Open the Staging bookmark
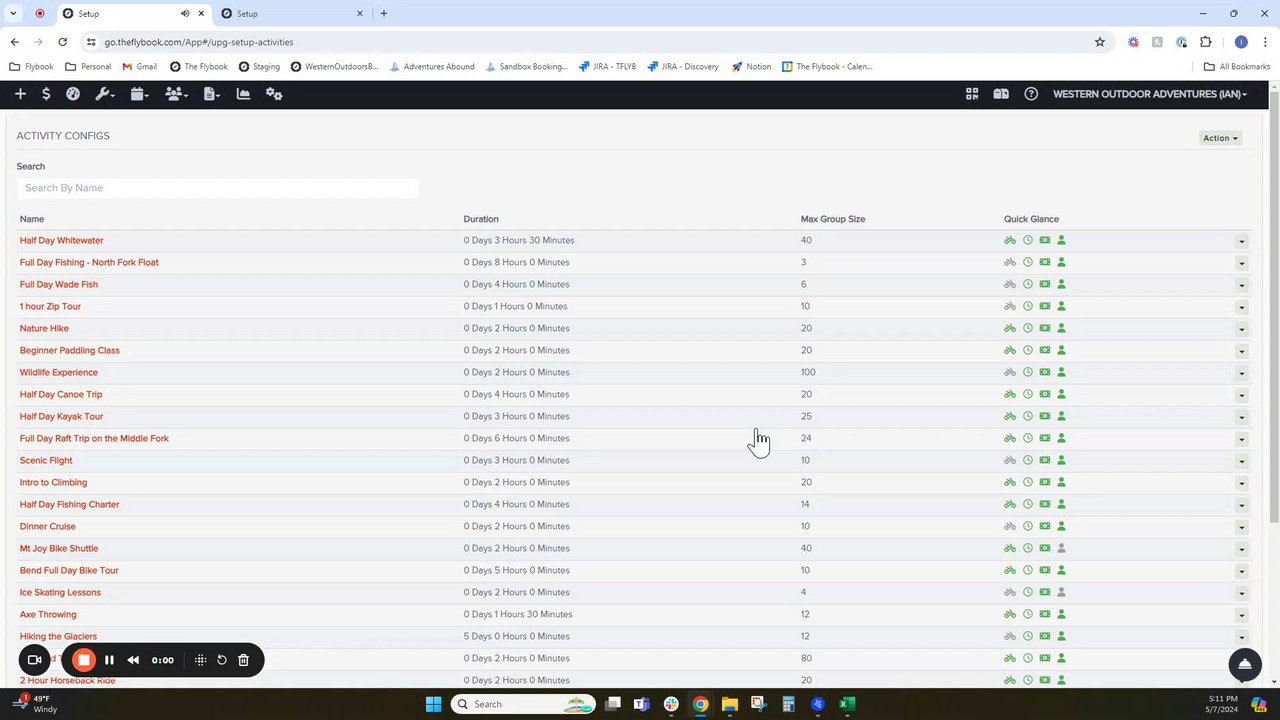This screenshot has width=1280, height=720. coord(259,67)
